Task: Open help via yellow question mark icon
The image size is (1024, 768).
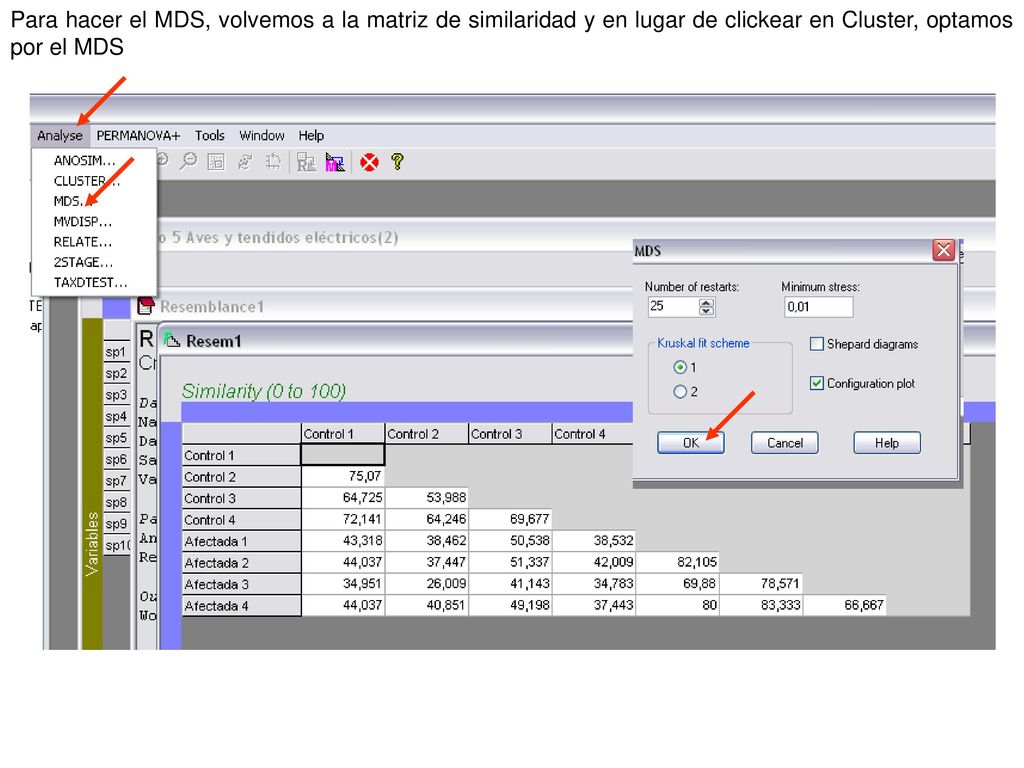Action: [x=397, y=161]
